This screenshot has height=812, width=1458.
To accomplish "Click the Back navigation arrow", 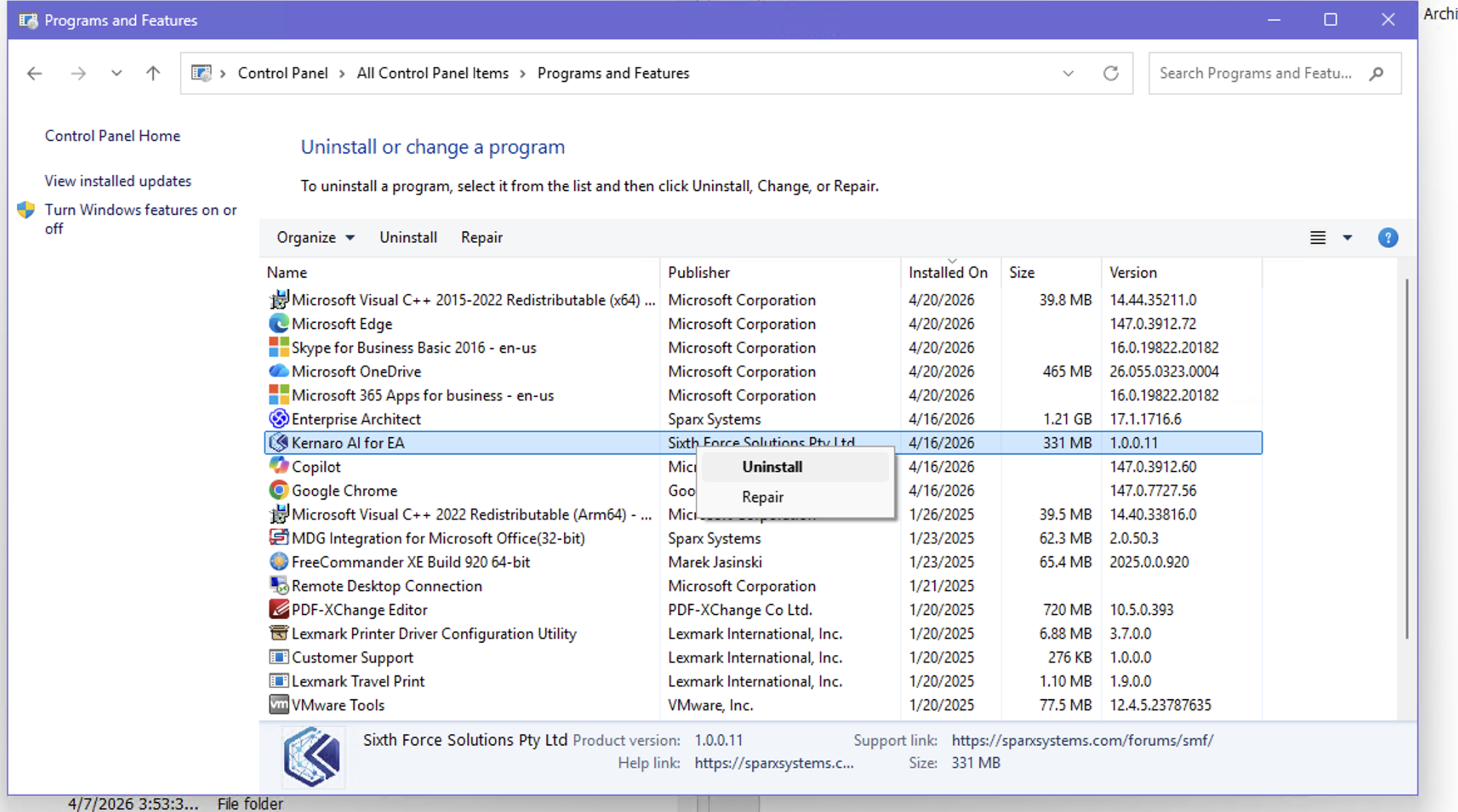I will tap(35, 73).
